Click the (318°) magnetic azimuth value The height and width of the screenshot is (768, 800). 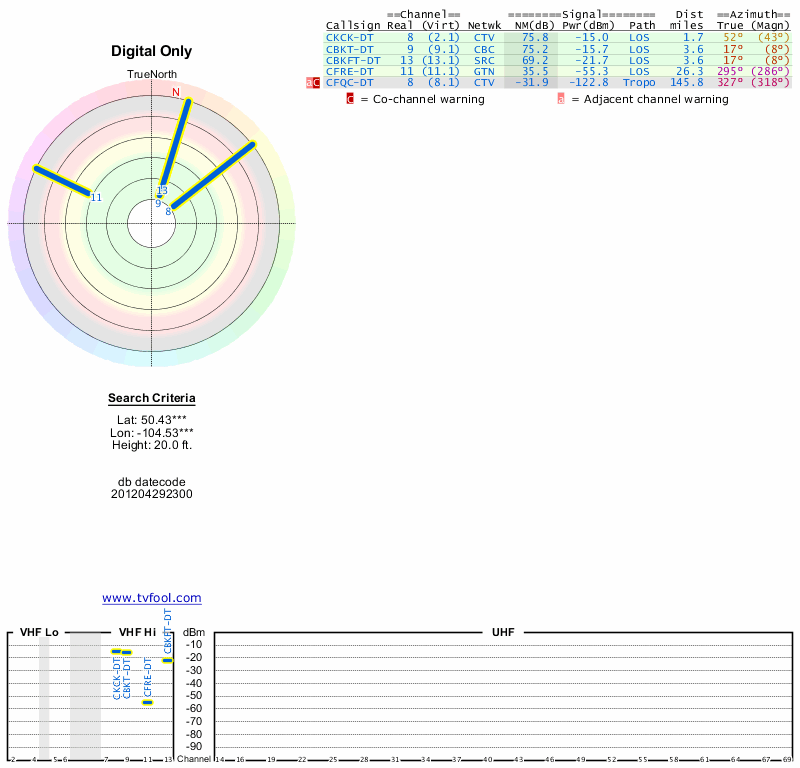[x=770, y=83]
